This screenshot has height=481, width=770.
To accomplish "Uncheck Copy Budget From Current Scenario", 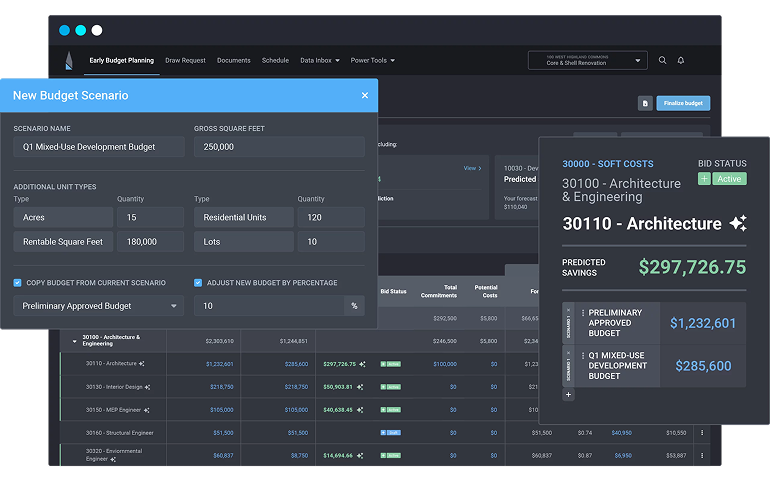I will [18, 283].
